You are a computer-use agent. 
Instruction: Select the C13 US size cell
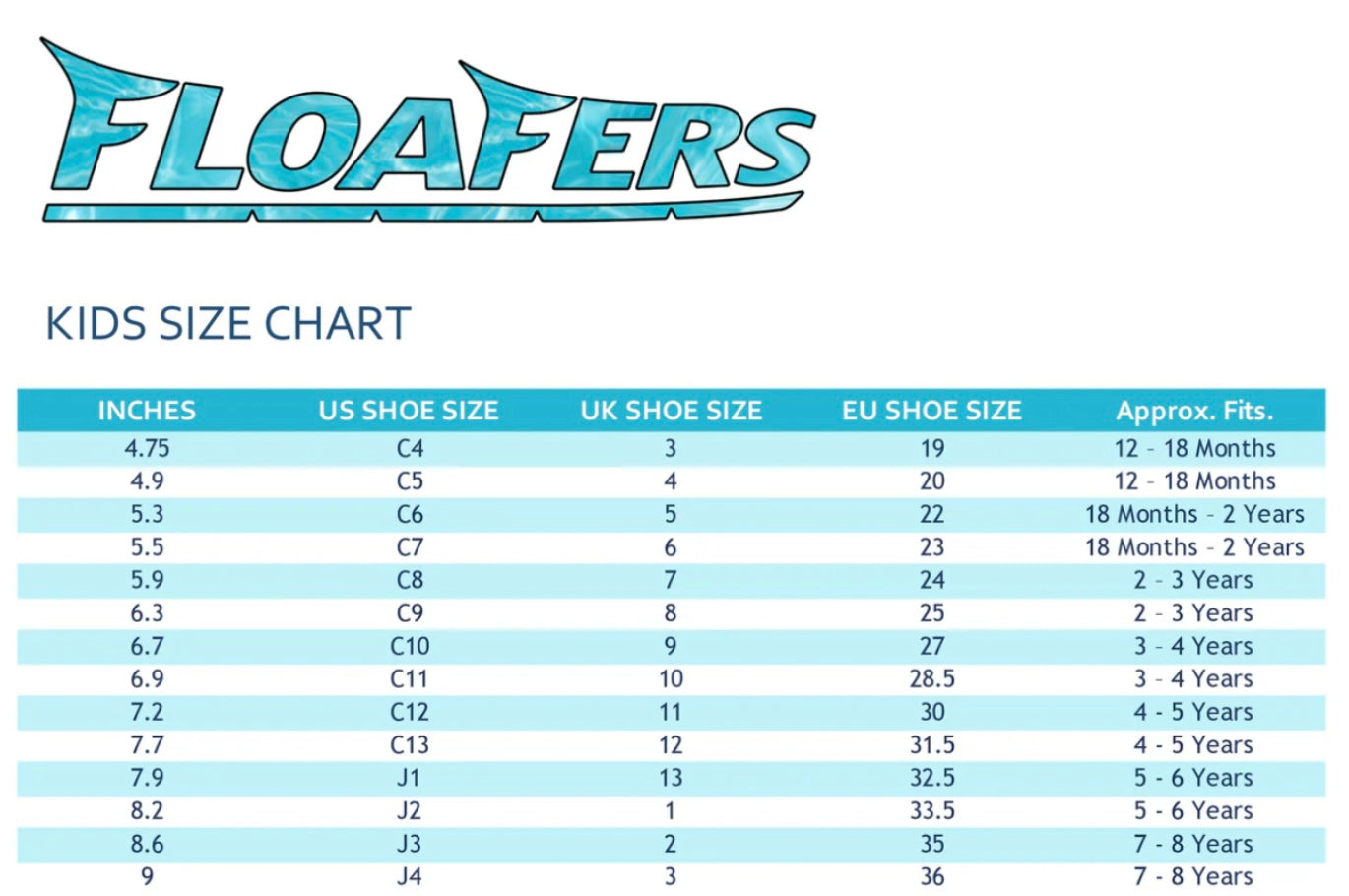[410, 745]
